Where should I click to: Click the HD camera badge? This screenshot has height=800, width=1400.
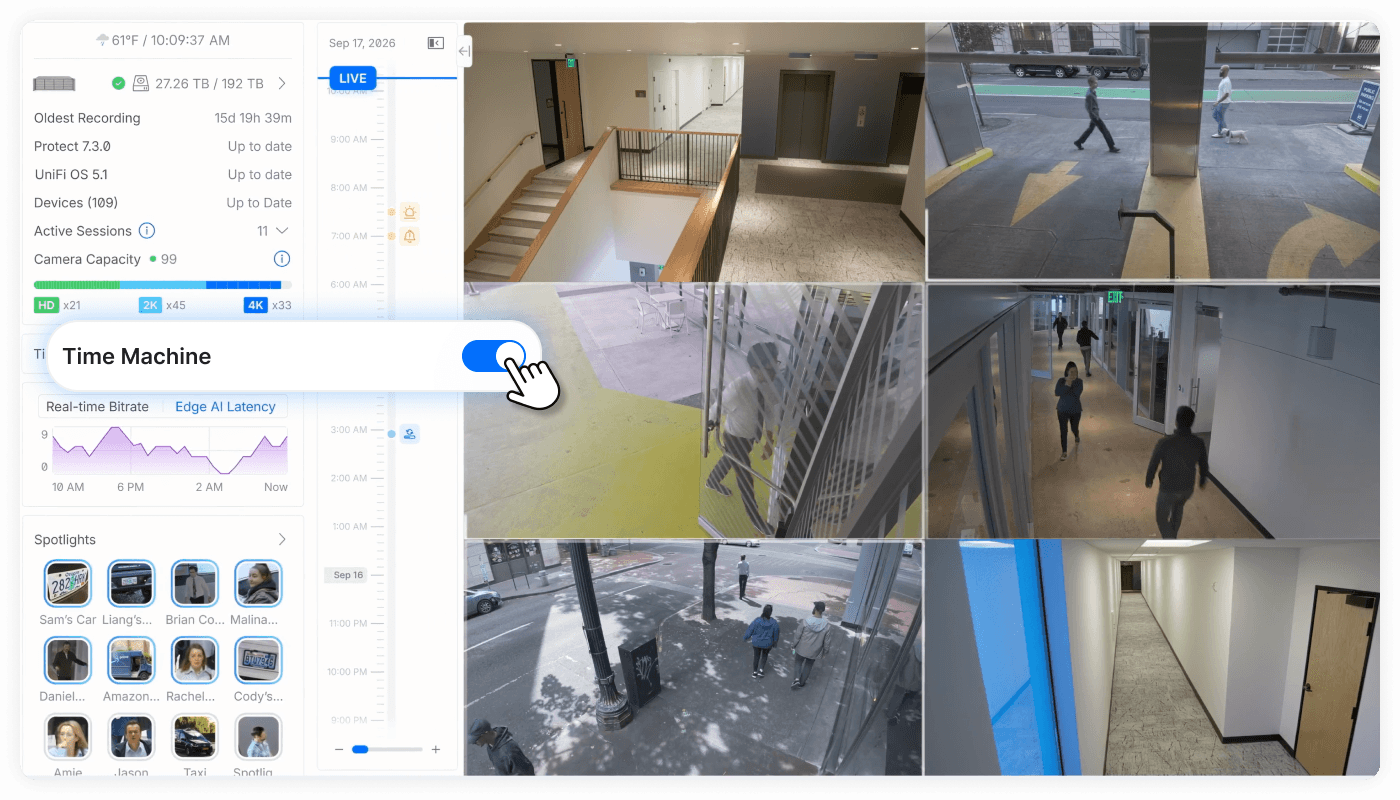click(x=47, y=305)
